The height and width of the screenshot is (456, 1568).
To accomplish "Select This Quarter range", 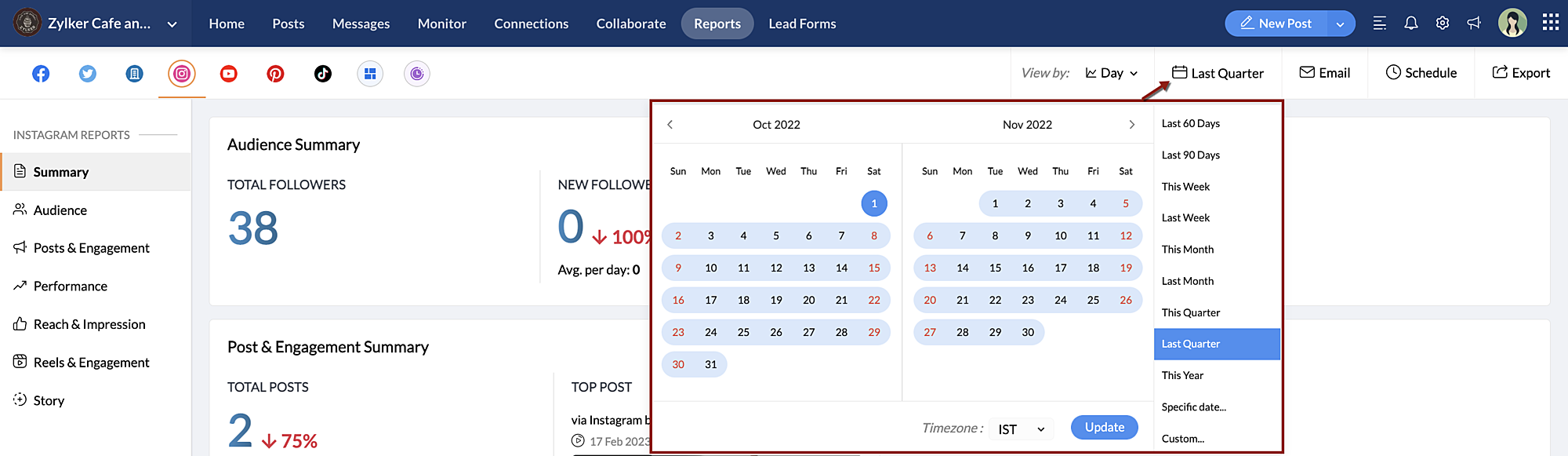I will click(x=1218, y=312).
